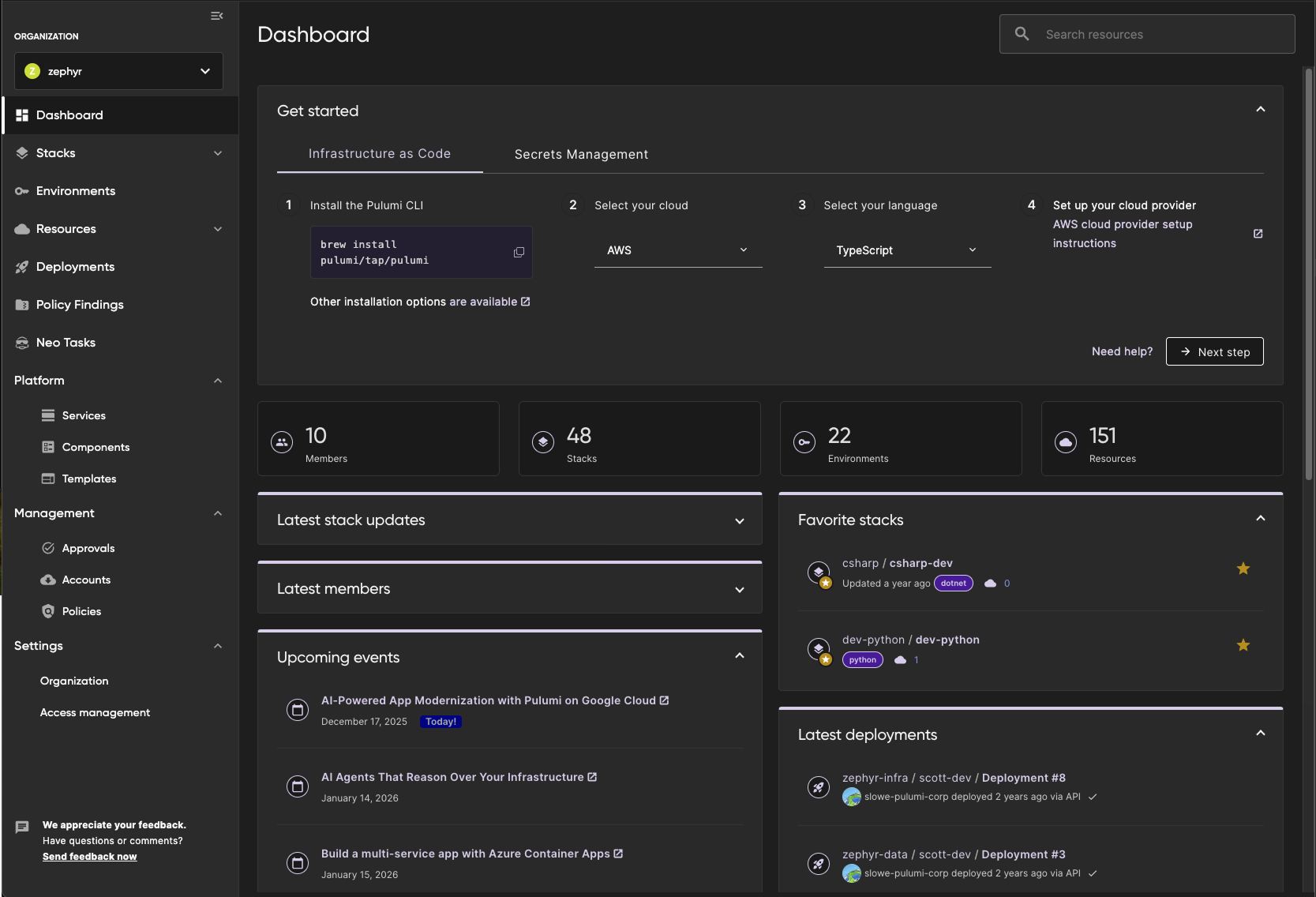Click the Neo Tasks robot icon

[22, 343]
